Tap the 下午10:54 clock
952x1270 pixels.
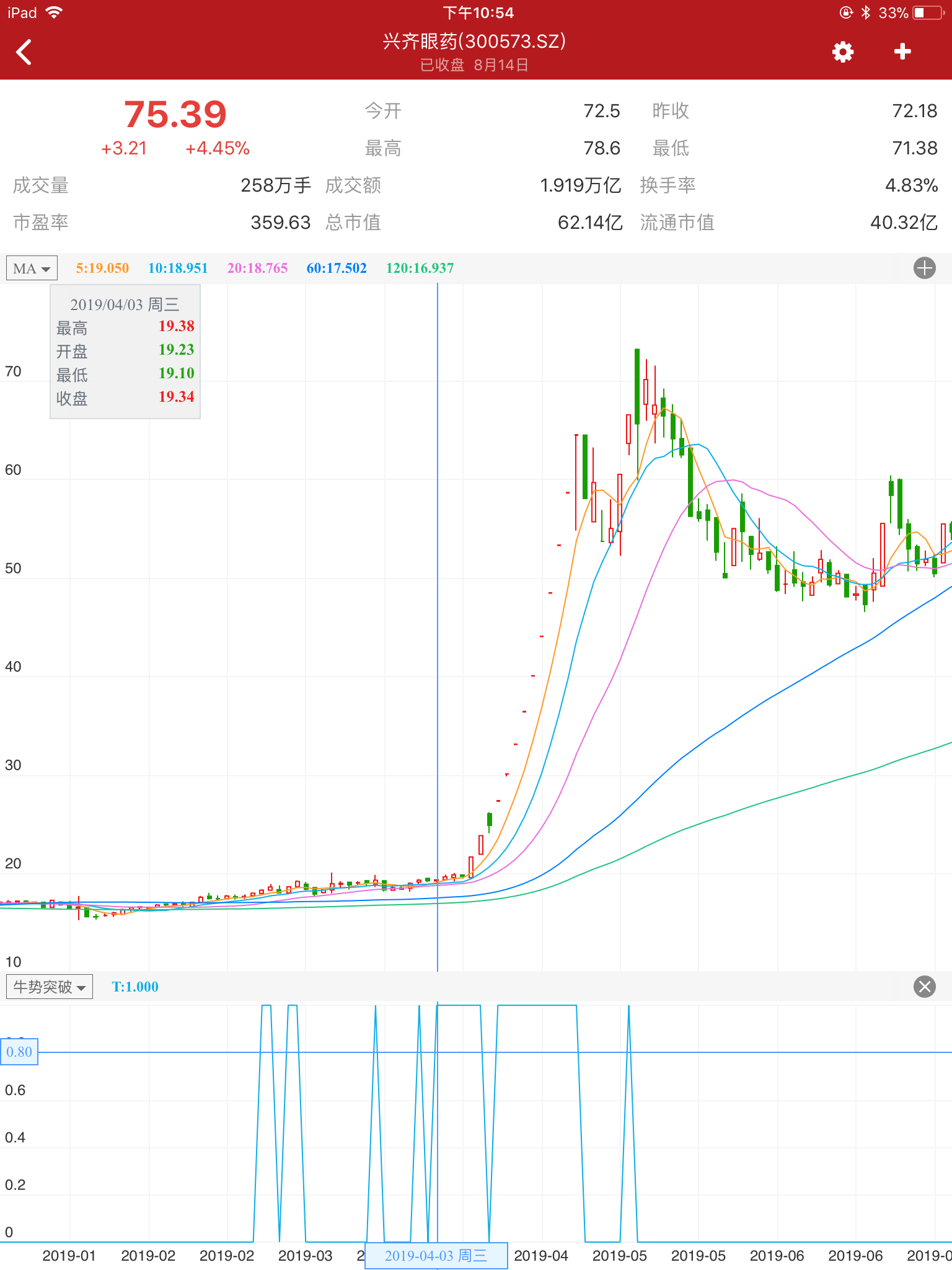478,12
